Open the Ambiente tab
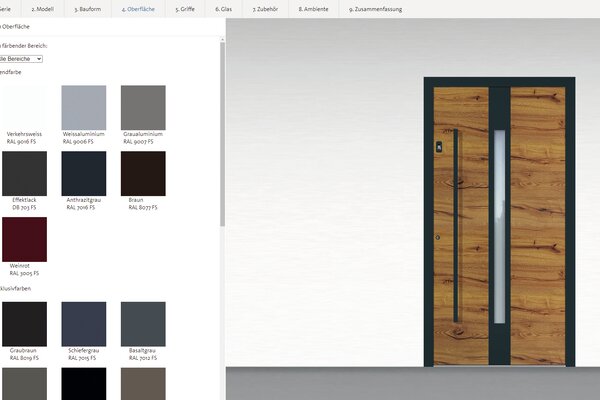Image resolution: width=600 pixels, height=400 pixels. point(314,8)
